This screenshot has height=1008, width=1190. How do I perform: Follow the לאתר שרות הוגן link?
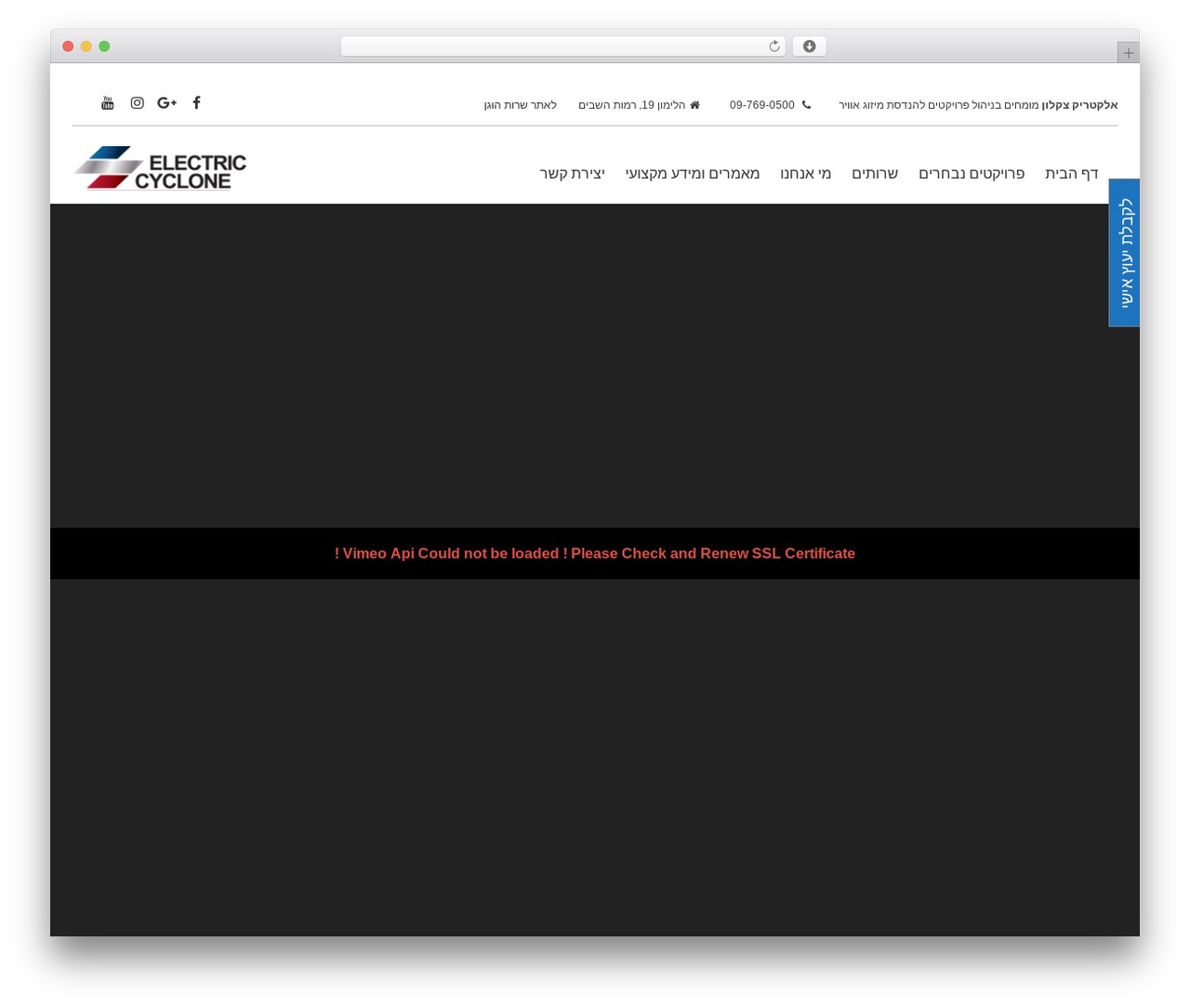pos(521,105)
